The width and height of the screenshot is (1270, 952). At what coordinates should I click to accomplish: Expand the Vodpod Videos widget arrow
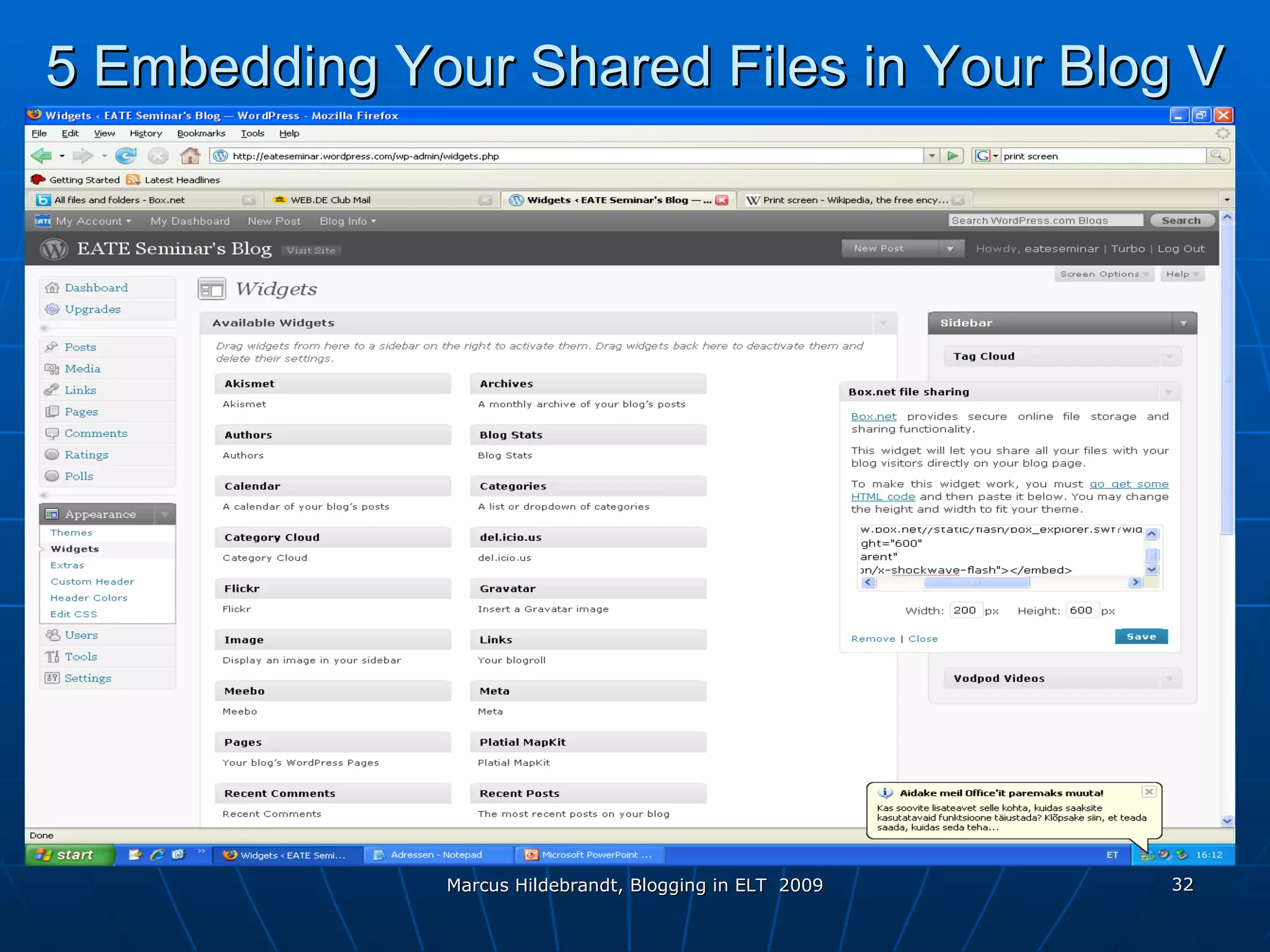pos(1170,679)
